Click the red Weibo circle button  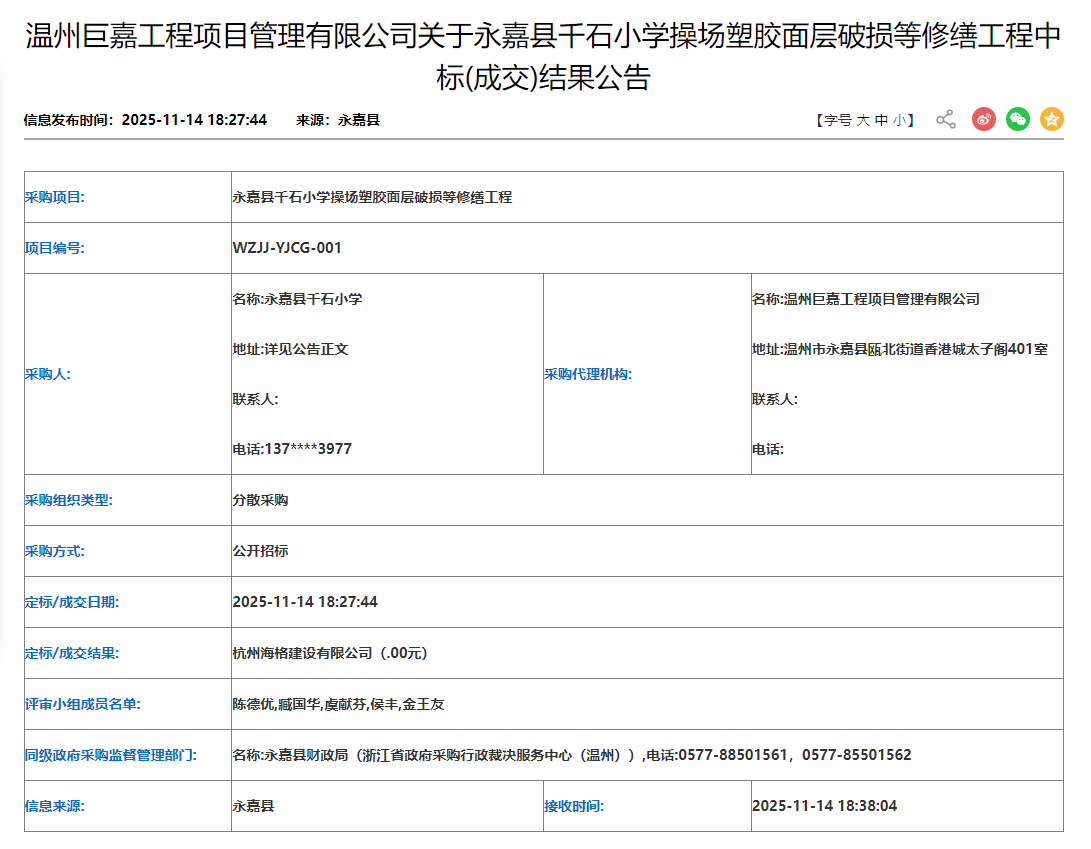[x=984, y=119]
